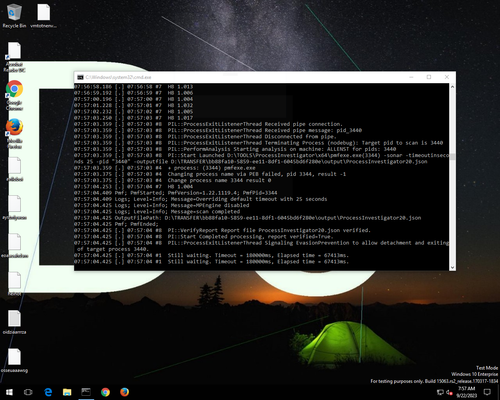Switch to the cmd.exe taskbar button
Image resolution: width=500 pixels, height=400 pixels.
tap(86, 392)
